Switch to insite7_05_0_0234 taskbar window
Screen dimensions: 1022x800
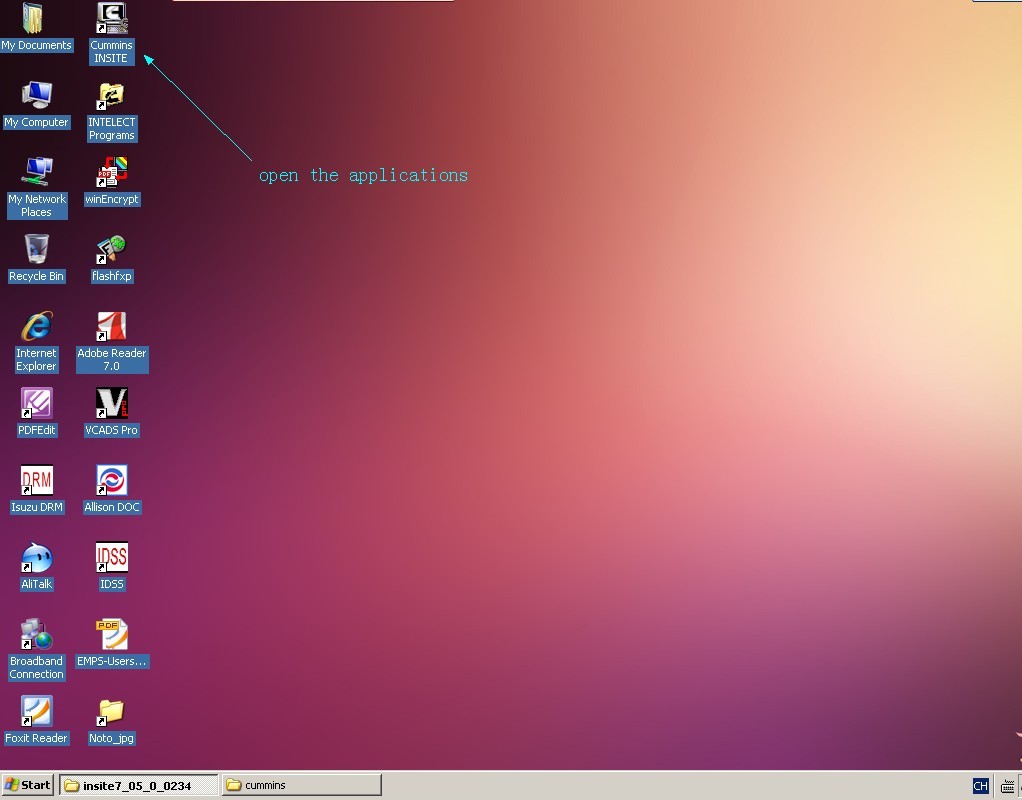[x=139, y=785]
